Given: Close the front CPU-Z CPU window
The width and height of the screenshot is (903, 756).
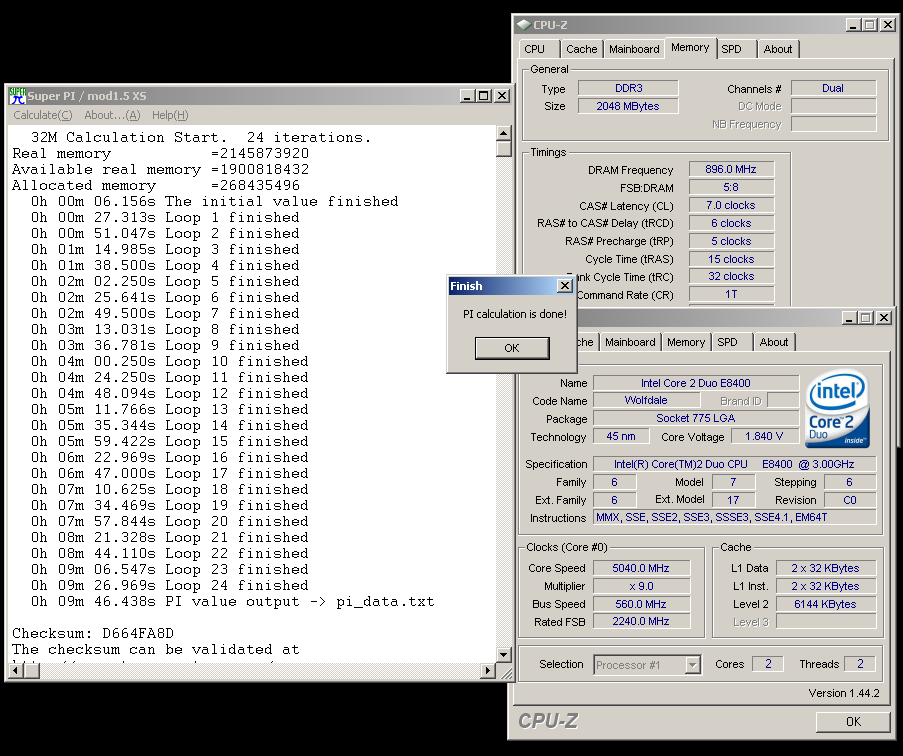Looking at the screenshot, I should (x=884, y=317).
